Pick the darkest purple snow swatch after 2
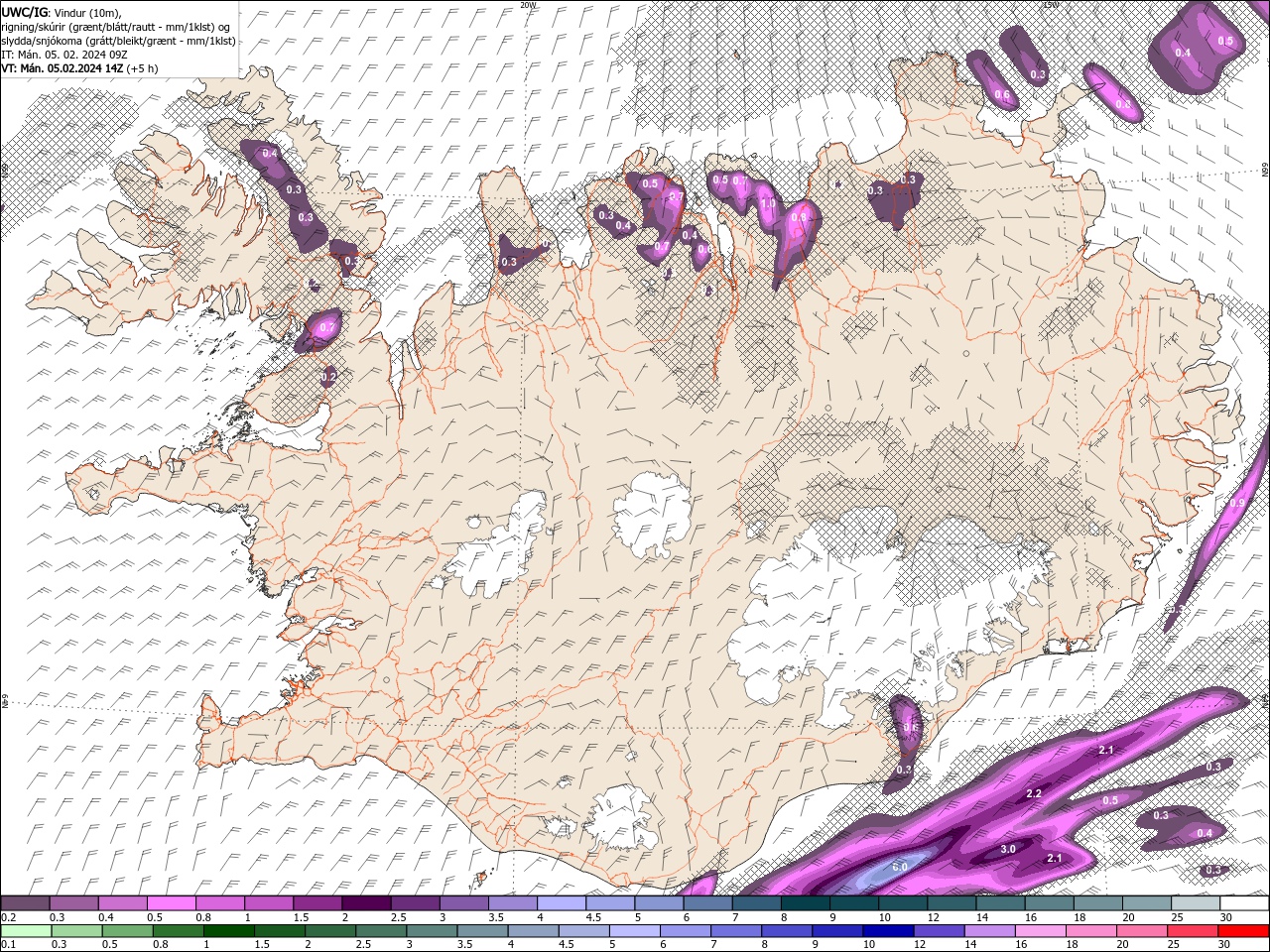 [x=366, y=903]
